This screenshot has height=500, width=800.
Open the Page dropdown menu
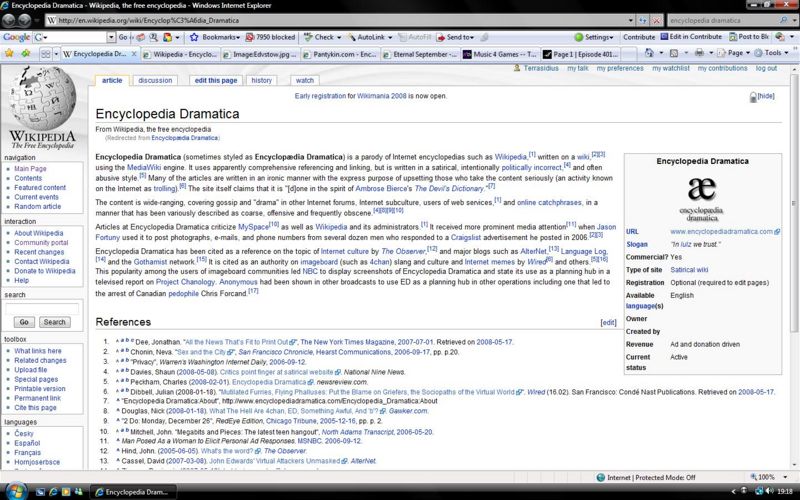point(737,53)
